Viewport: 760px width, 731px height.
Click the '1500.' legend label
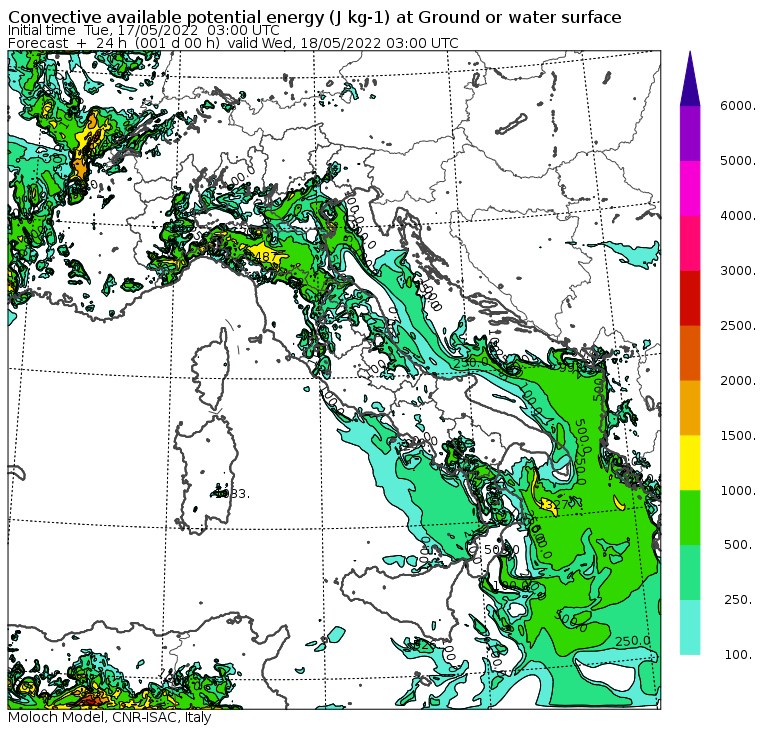(738, 435)
